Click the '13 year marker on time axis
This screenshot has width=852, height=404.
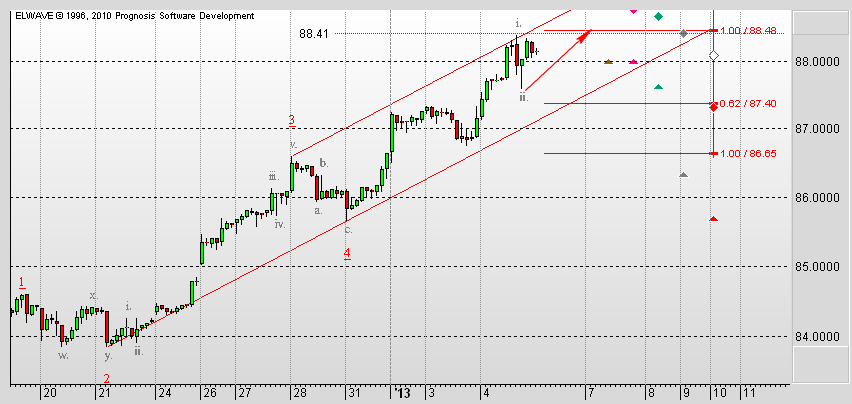[x=402, y=393]
